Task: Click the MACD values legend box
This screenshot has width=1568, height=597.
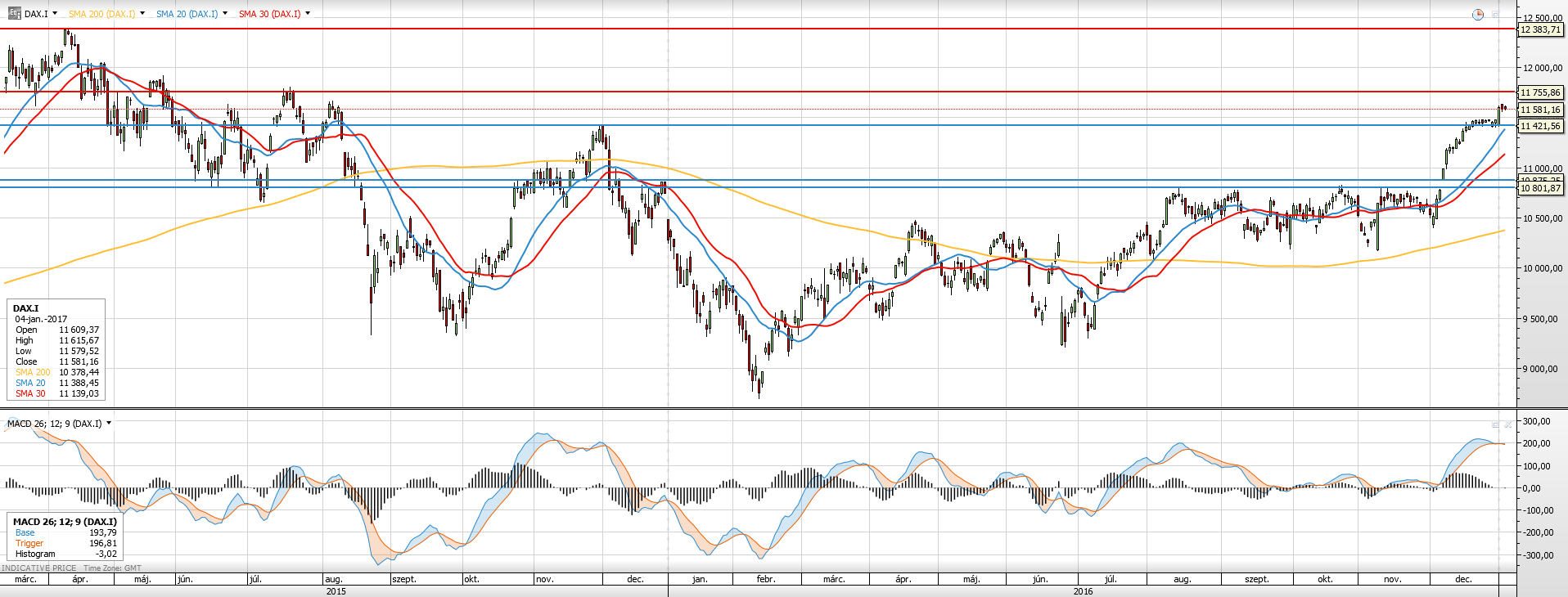Action: point(65,537)
